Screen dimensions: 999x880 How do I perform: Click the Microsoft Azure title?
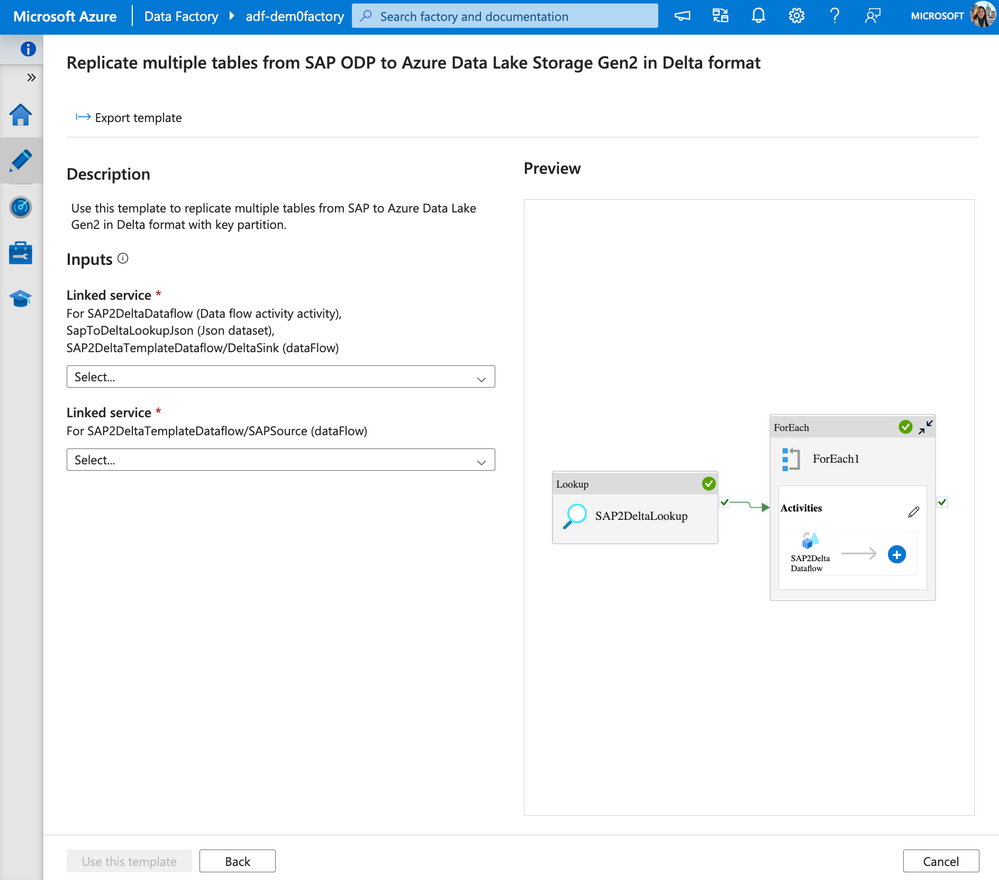tap(65, 17)
